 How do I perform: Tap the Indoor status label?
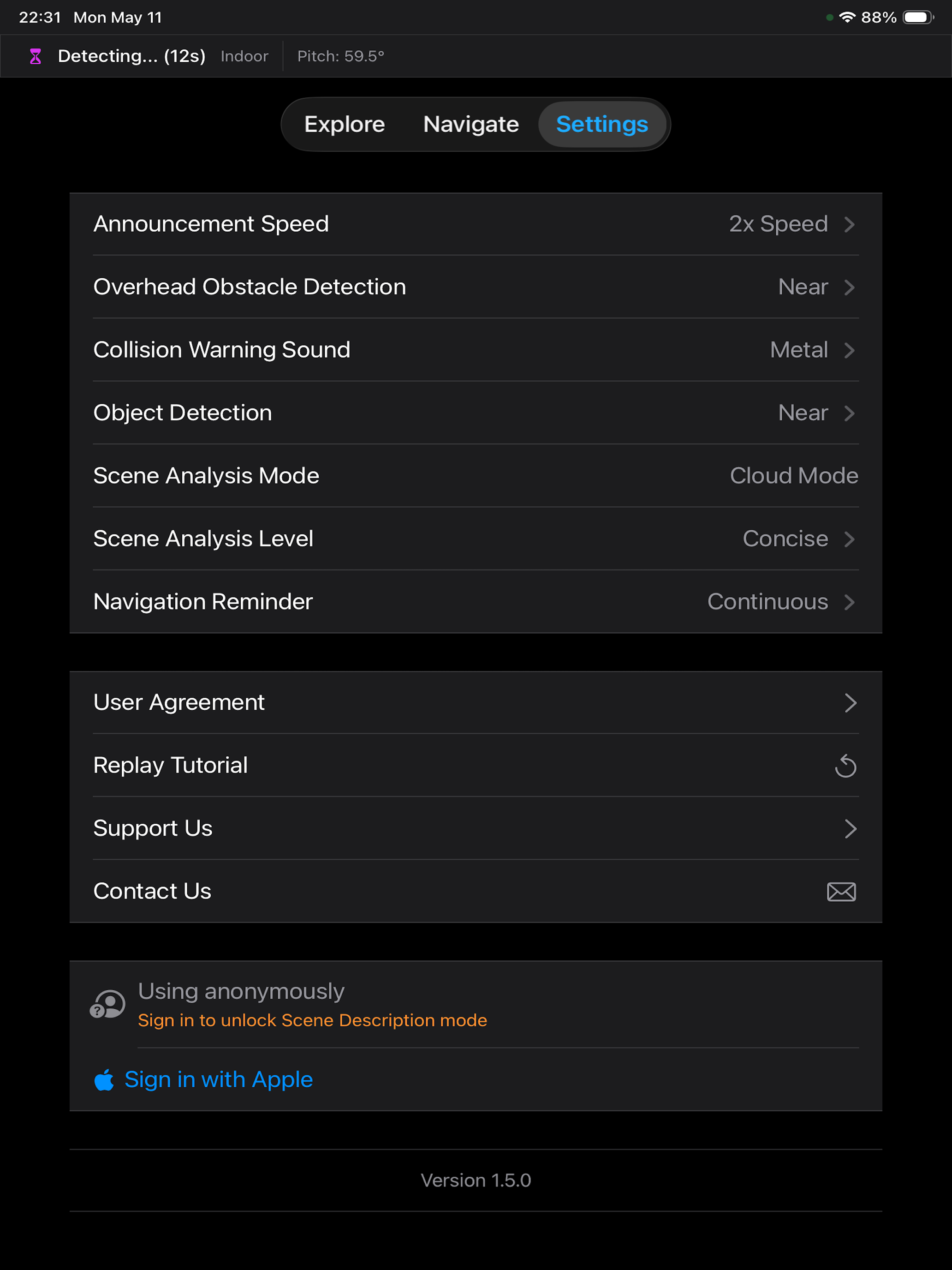pyautogui.click(x=244, y=56)
